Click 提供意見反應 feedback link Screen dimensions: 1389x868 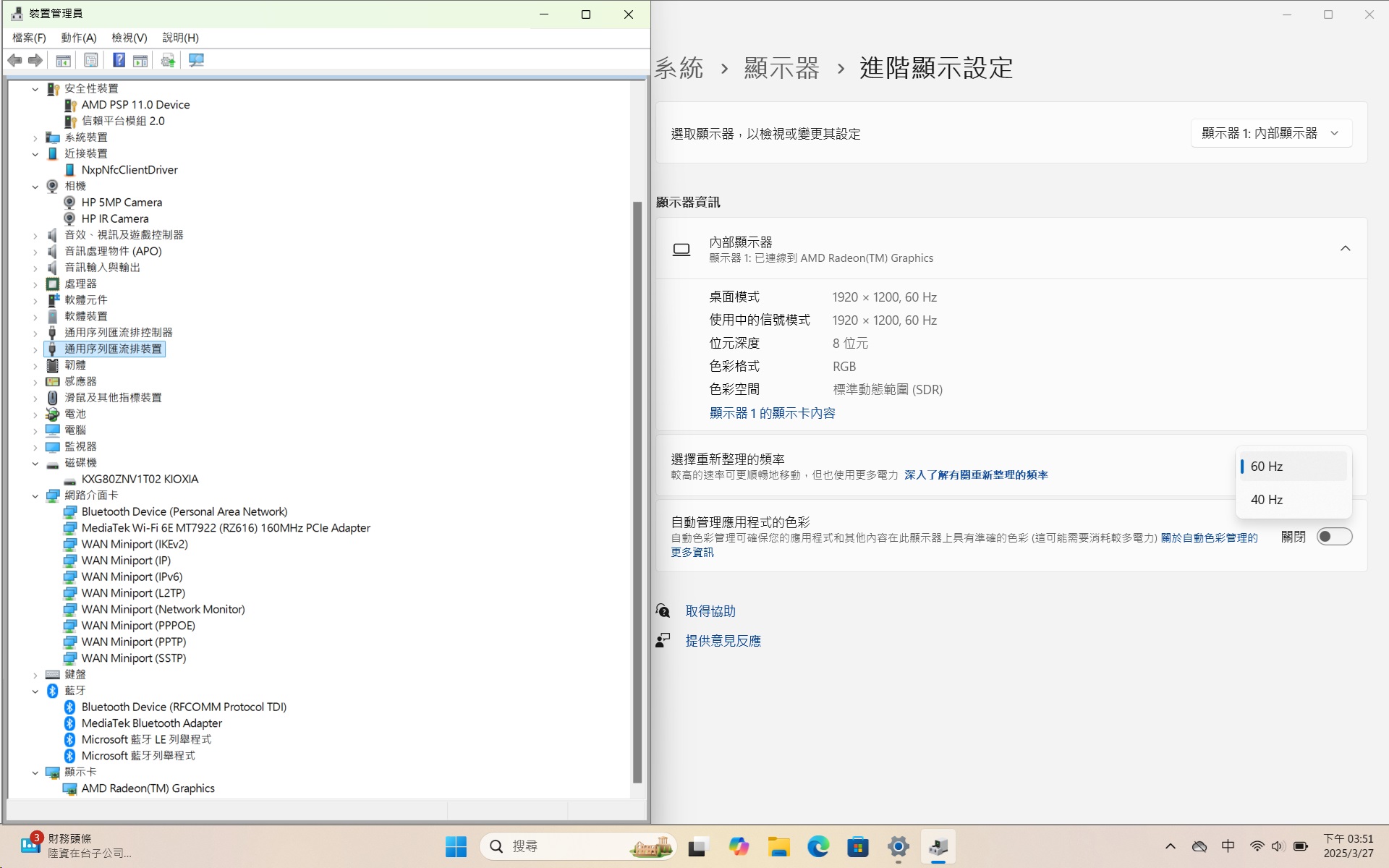click(x=723, y=641)
